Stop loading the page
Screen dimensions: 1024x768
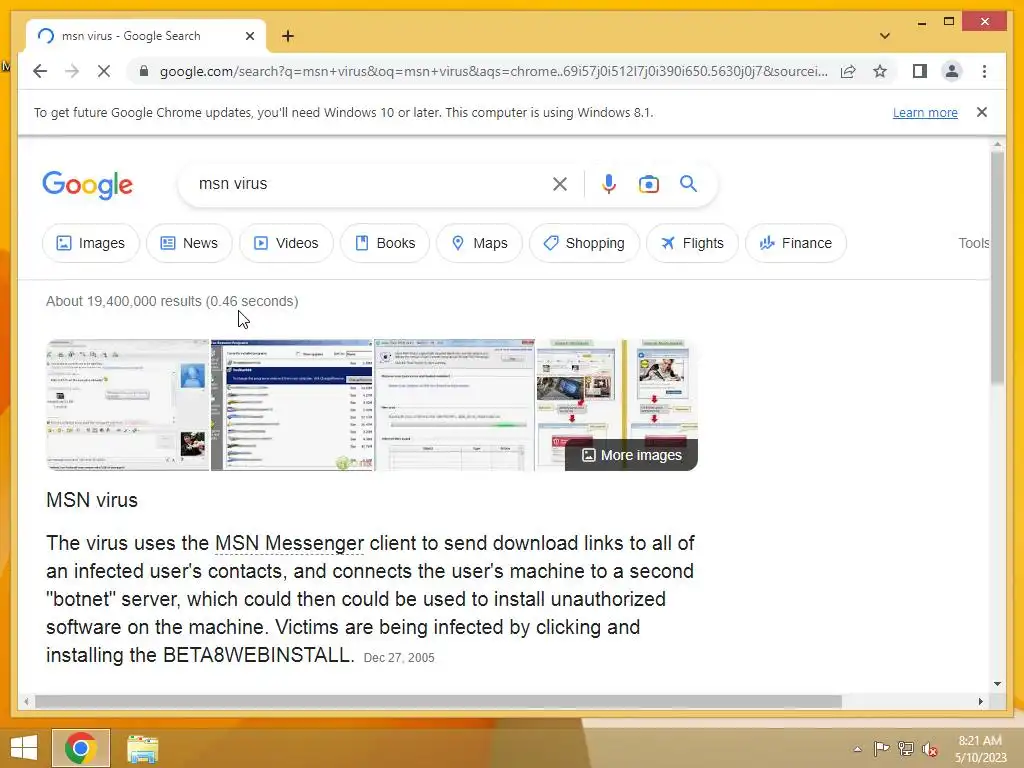104,71
